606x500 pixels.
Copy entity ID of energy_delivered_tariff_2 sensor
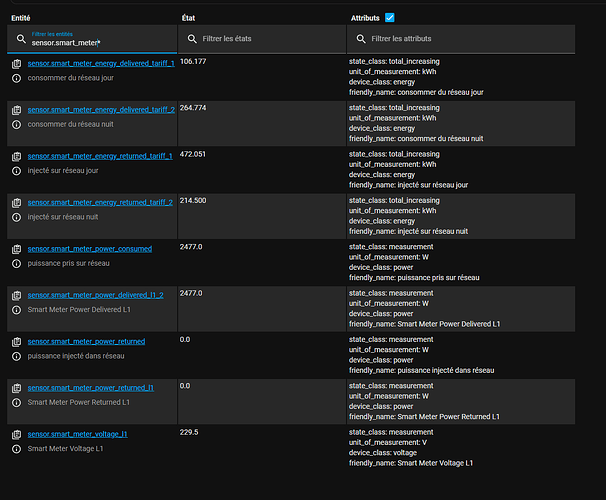click(x=16, y=109)
